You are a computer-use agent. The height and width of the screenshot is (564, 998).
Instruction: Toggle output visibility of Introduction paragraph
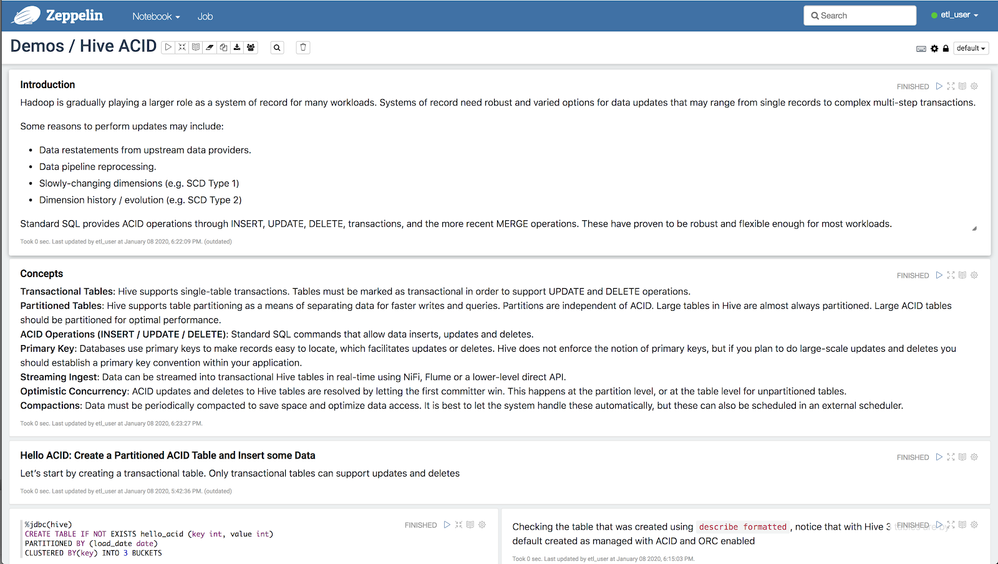point(962,86)
